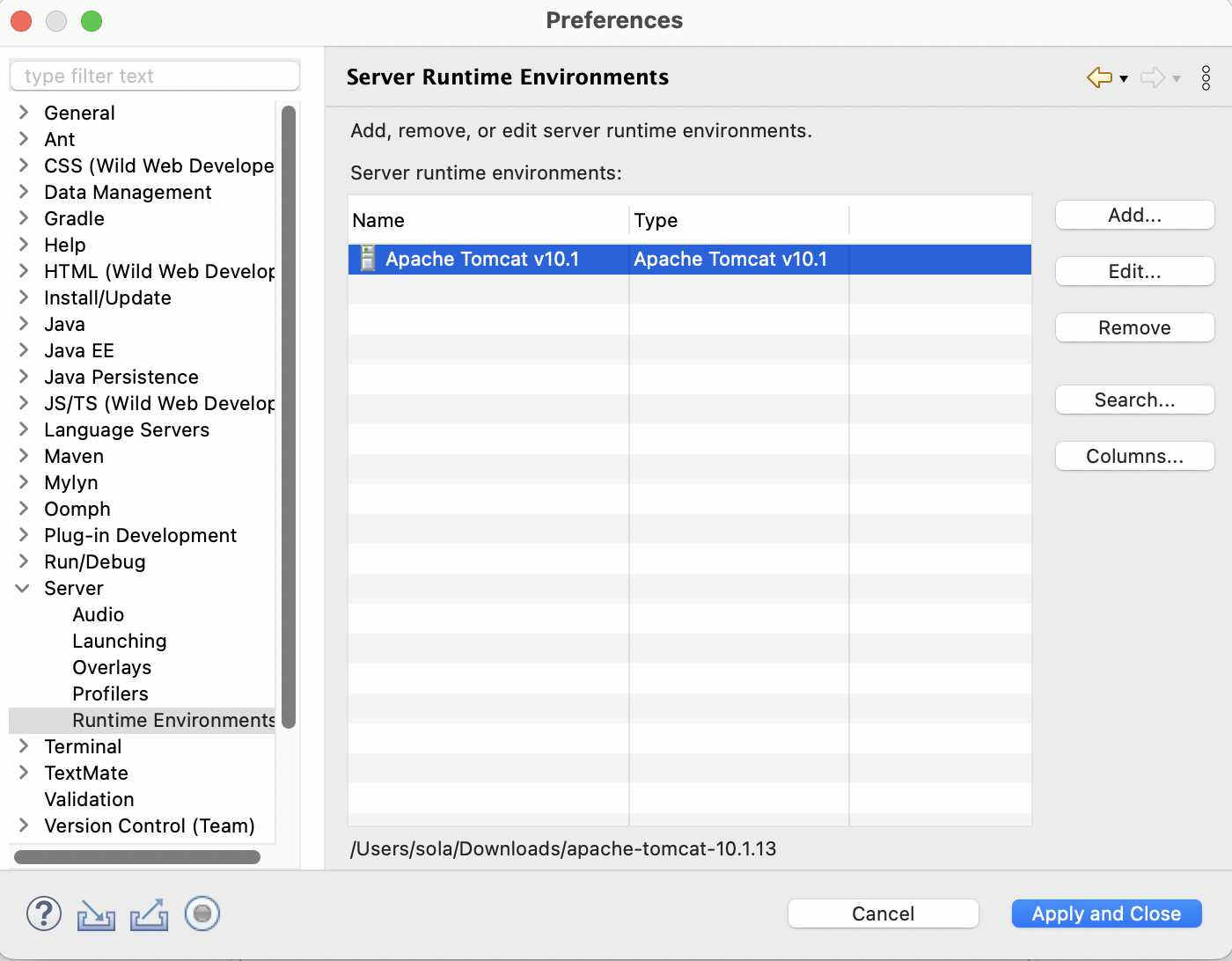Expand the Run/Debug node
Image resolution: width=1232 pixels, height=961 pixels.
[x=24, y=561]
